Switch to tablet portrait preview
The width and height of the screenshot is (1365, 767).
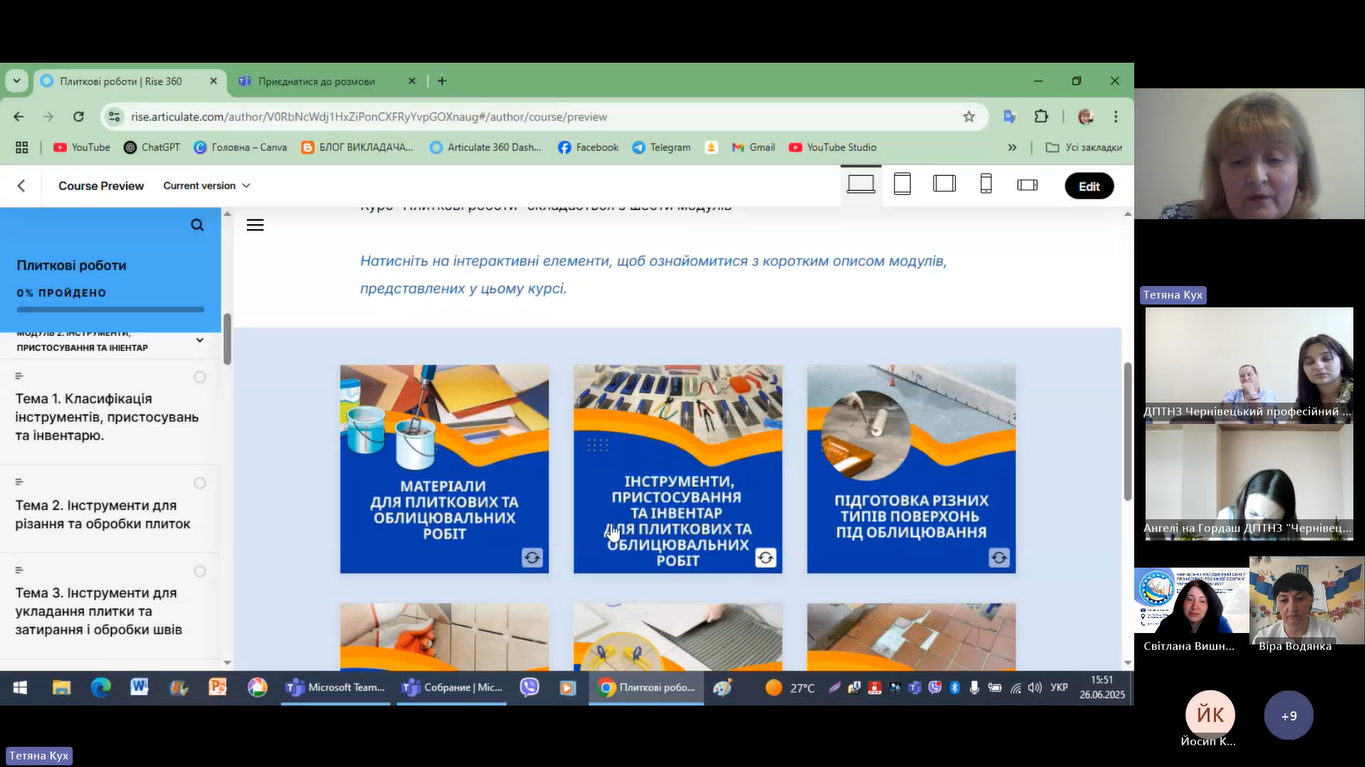[902, 185]
